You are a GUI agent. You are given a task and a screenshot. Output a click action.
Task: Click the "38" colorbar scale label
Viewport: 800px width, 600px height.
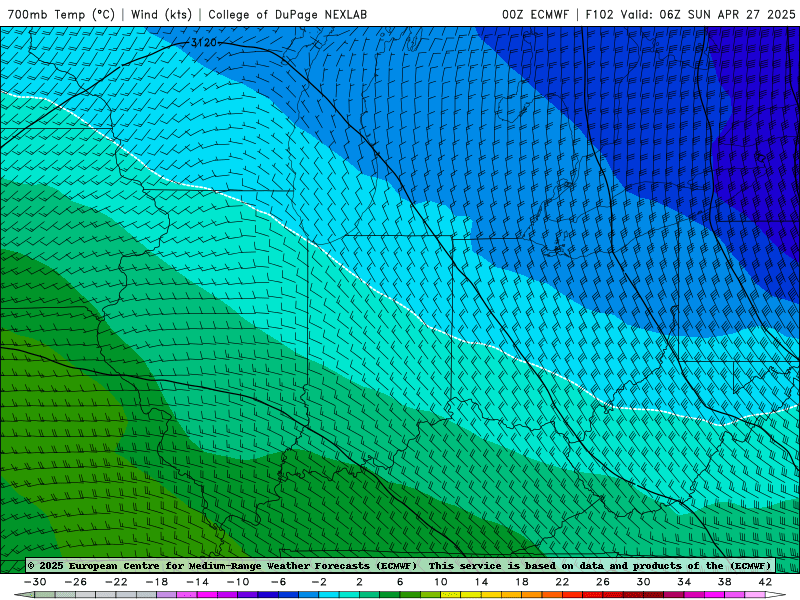coord(724,582)
